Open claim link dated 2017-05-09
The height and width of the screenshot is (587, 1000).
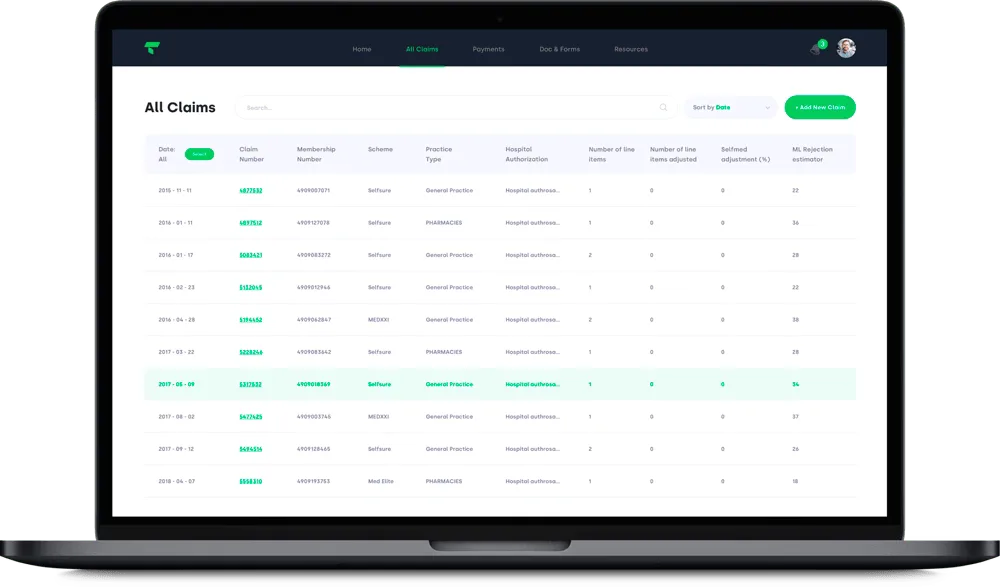click(251, 384)
